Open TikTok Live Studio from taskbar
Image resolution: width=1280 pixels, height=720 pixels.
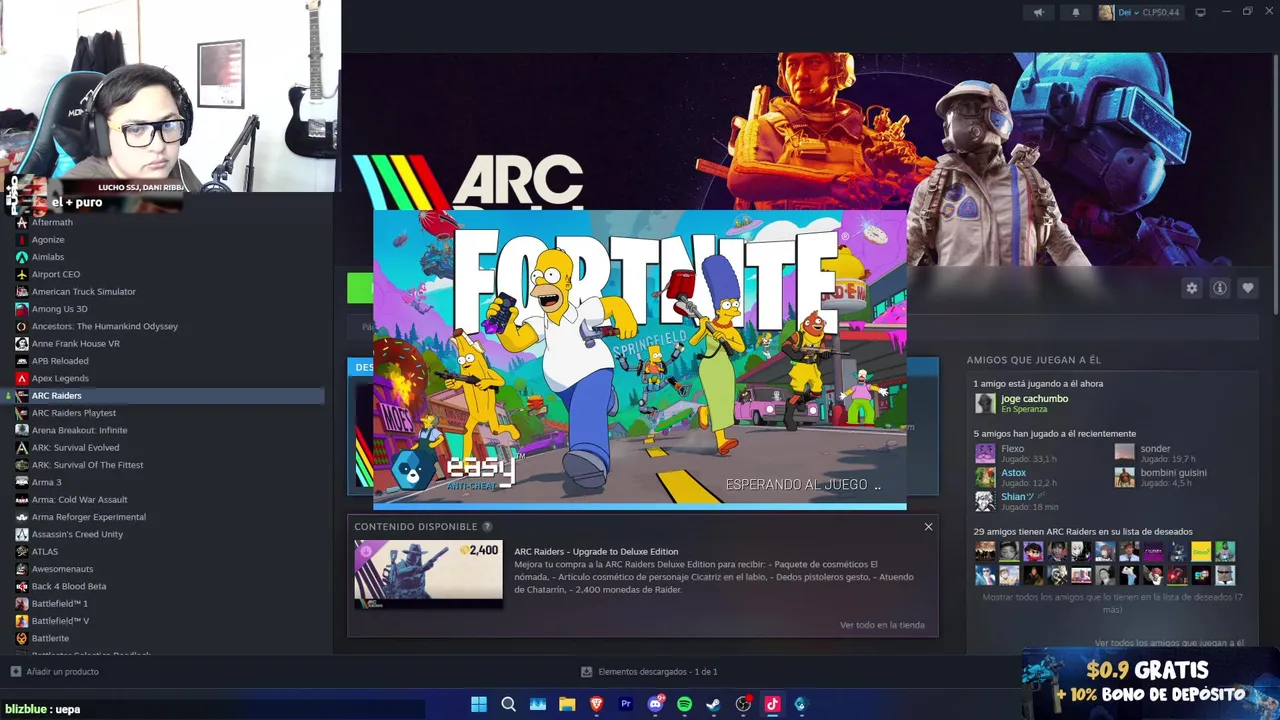(x=772, y=704)
